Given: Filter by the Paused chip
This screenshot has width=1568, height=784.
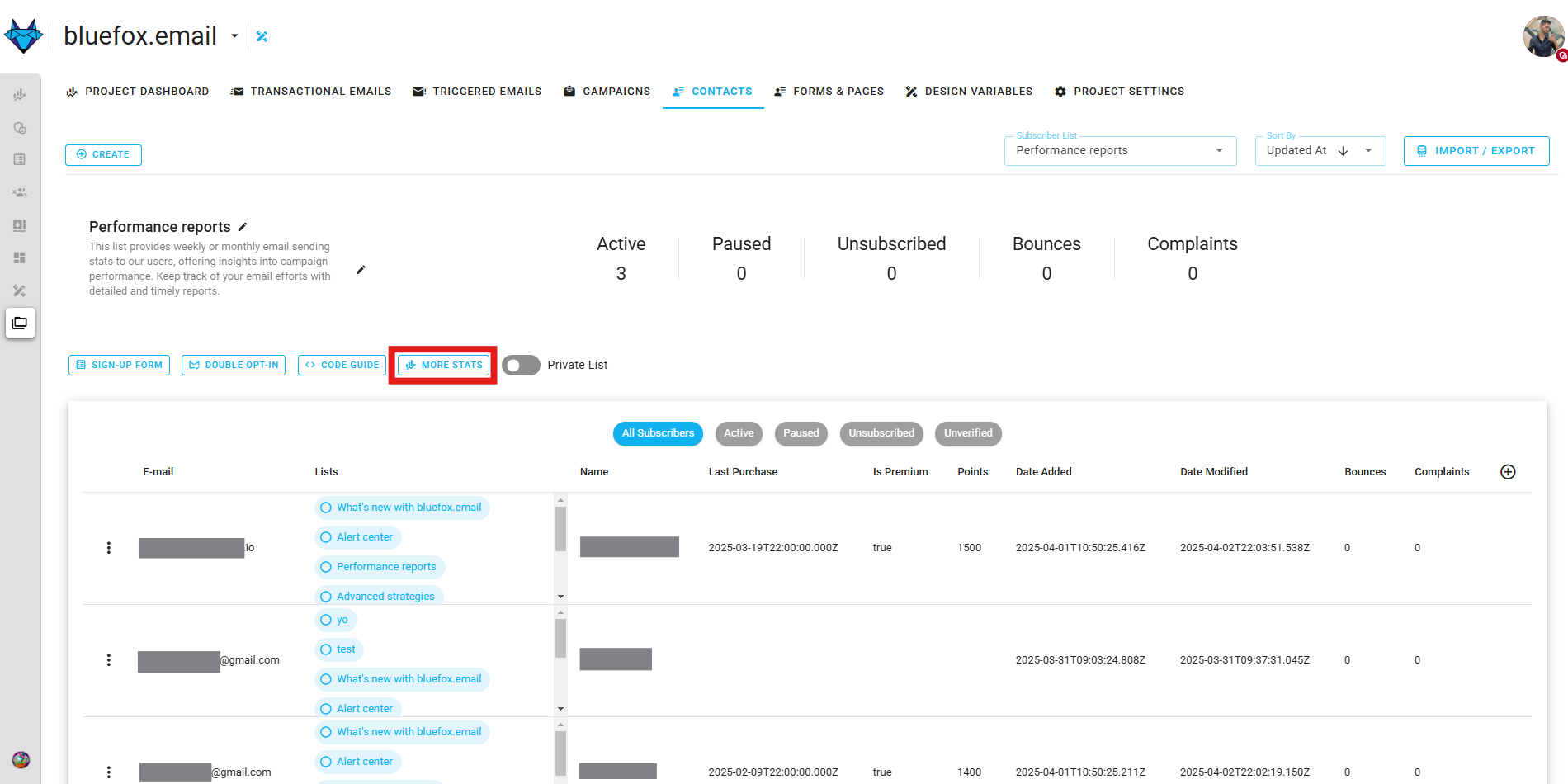Looking at the screenshot, I should [801, 433].
